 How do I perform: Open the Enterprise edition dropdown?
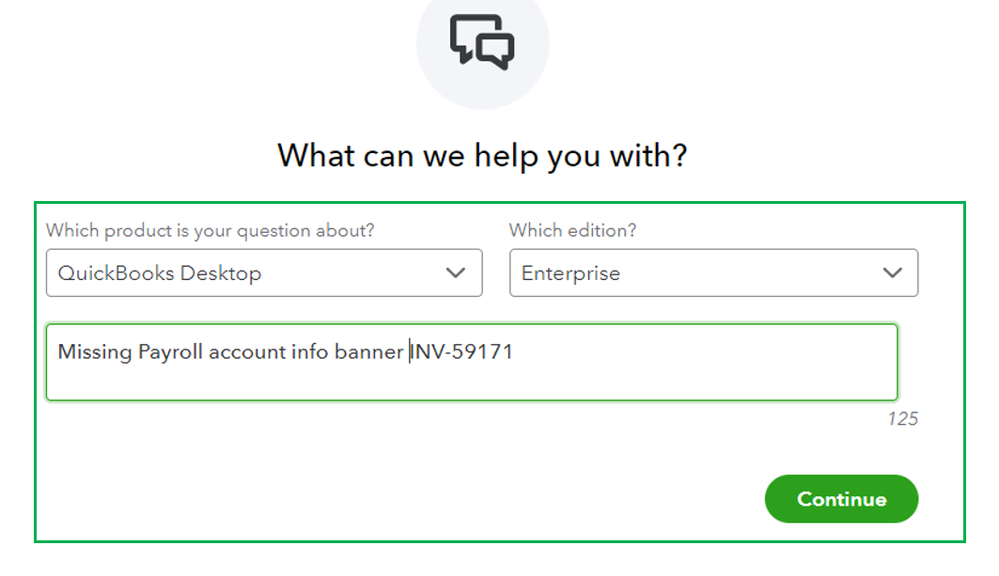pos(713,273)
